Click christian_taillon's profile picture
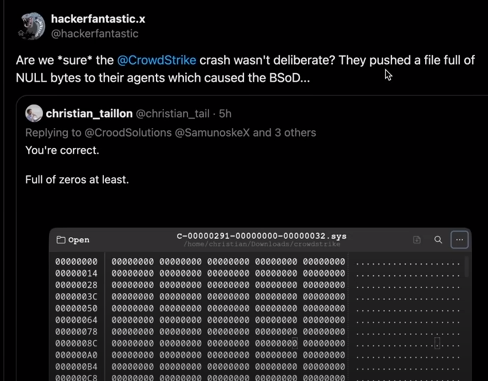The height and width of the screenshot is (381, 488). pyautogui.click(x=34, y=113)
